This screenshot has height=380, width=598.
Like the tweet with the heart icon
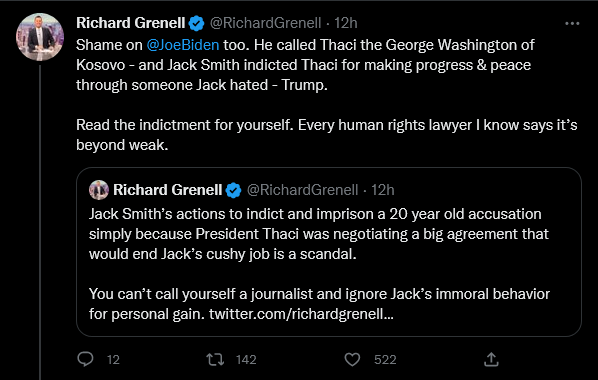pos(352,359)
